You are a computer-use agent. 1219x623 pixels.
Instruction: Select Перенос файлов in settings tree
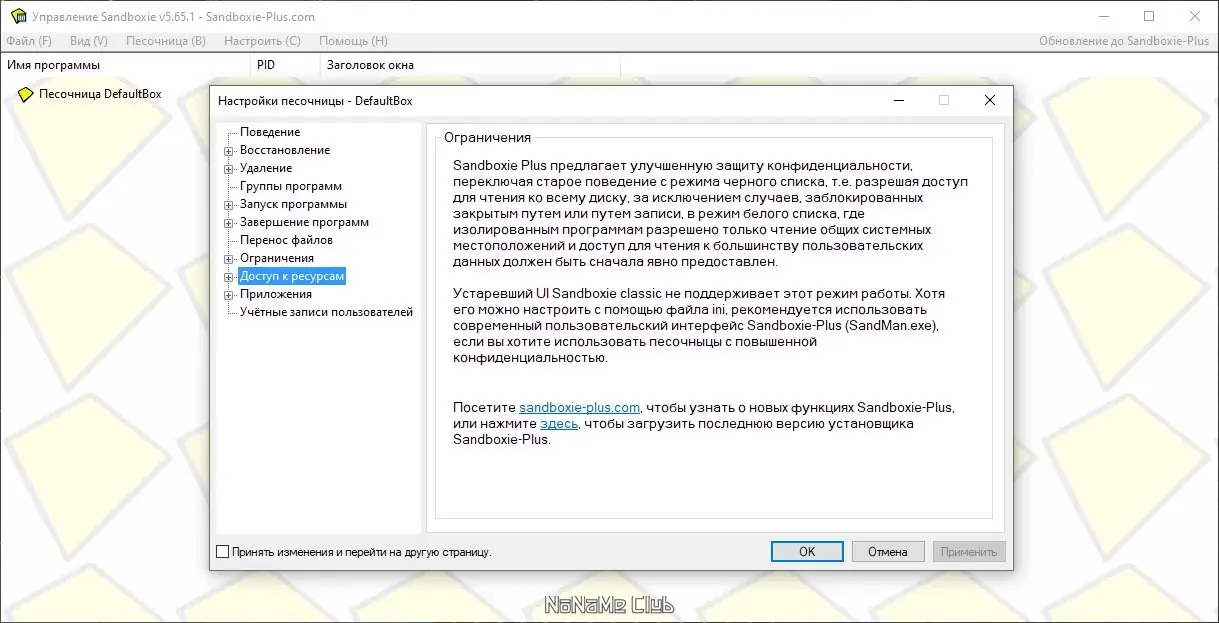(x=286, y=240)
